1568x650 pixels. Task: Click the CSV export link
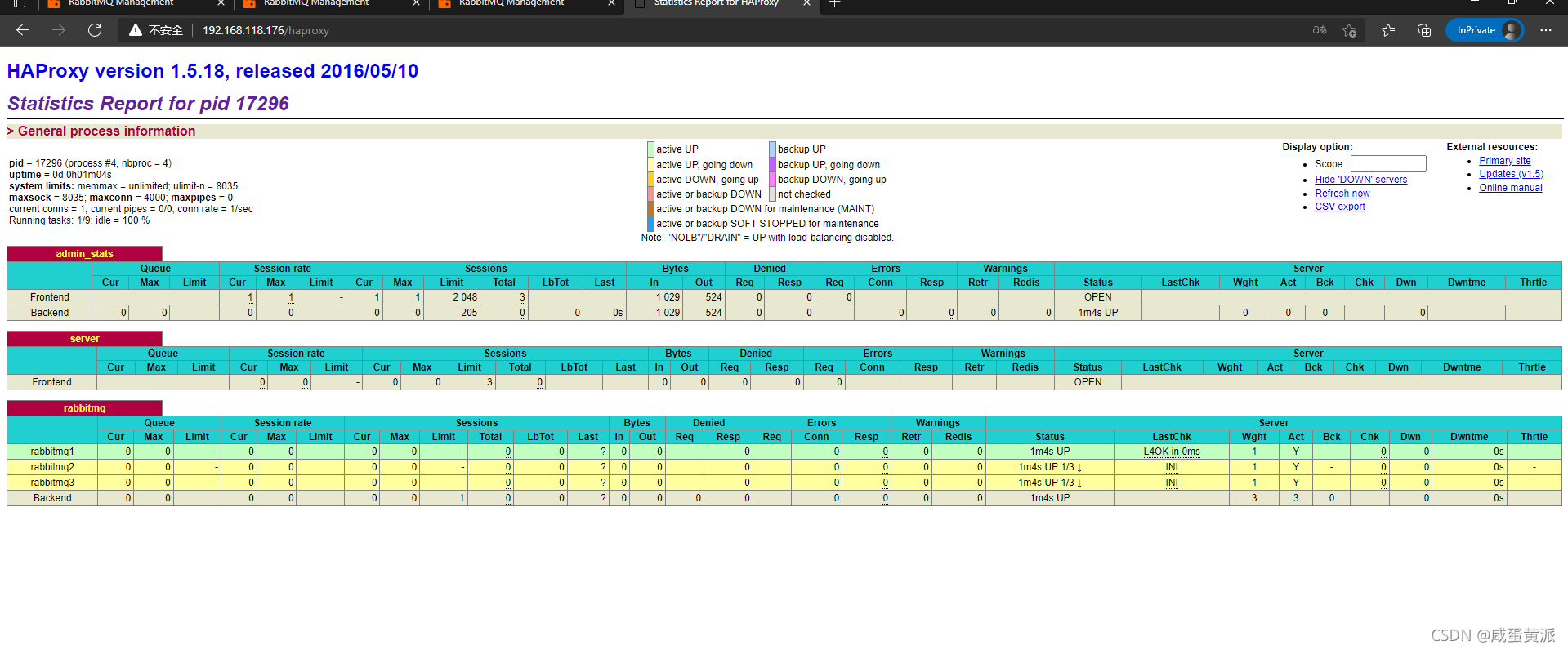[1339, 207]
